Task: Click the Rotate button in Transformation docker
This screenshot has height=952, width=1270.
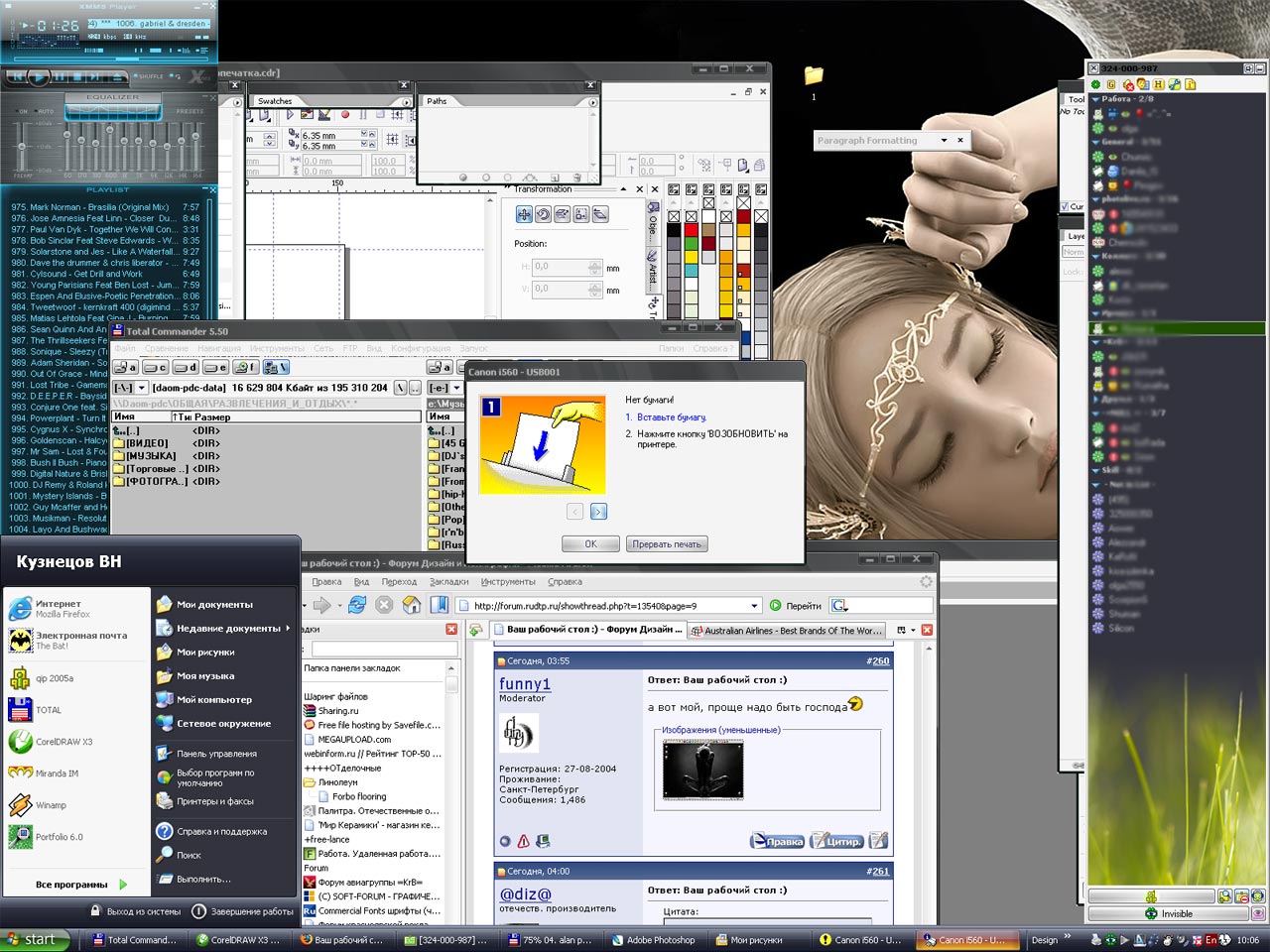Action: tap(543, 214)
